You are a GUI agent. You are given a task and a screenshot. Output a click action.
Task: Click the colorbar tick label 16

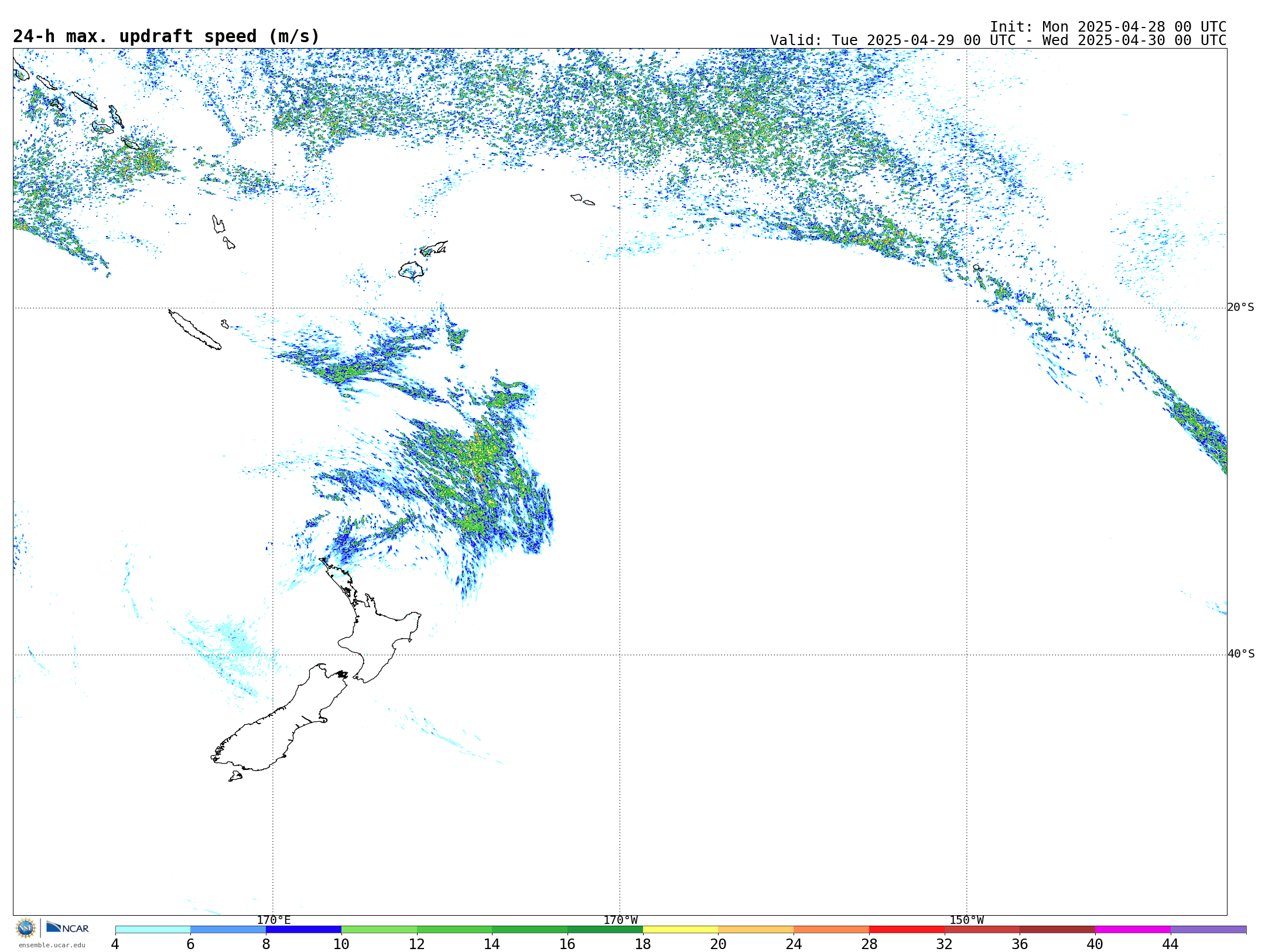567,944
